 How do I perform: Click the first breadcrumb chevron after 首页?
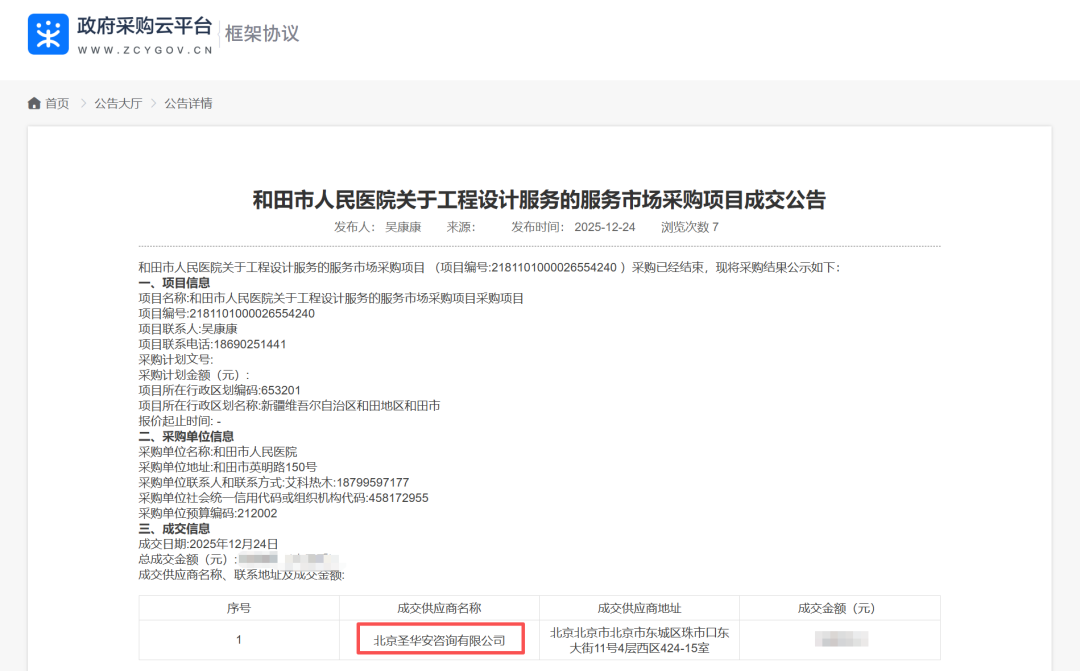point(83,104)
